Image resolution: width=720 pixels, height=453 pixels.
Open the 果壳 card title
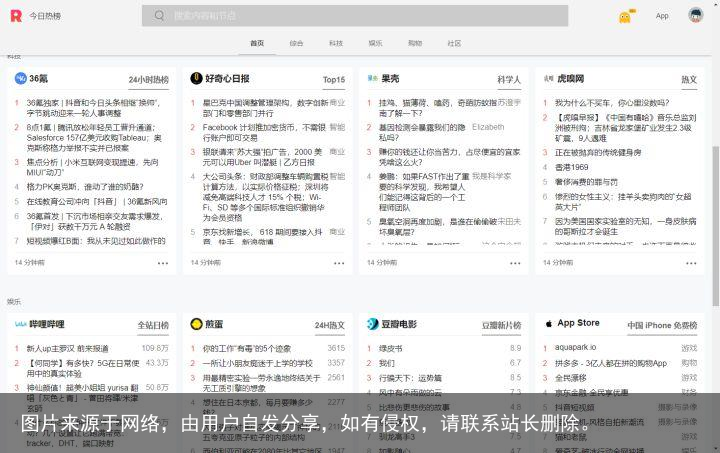tap(390, 78)
